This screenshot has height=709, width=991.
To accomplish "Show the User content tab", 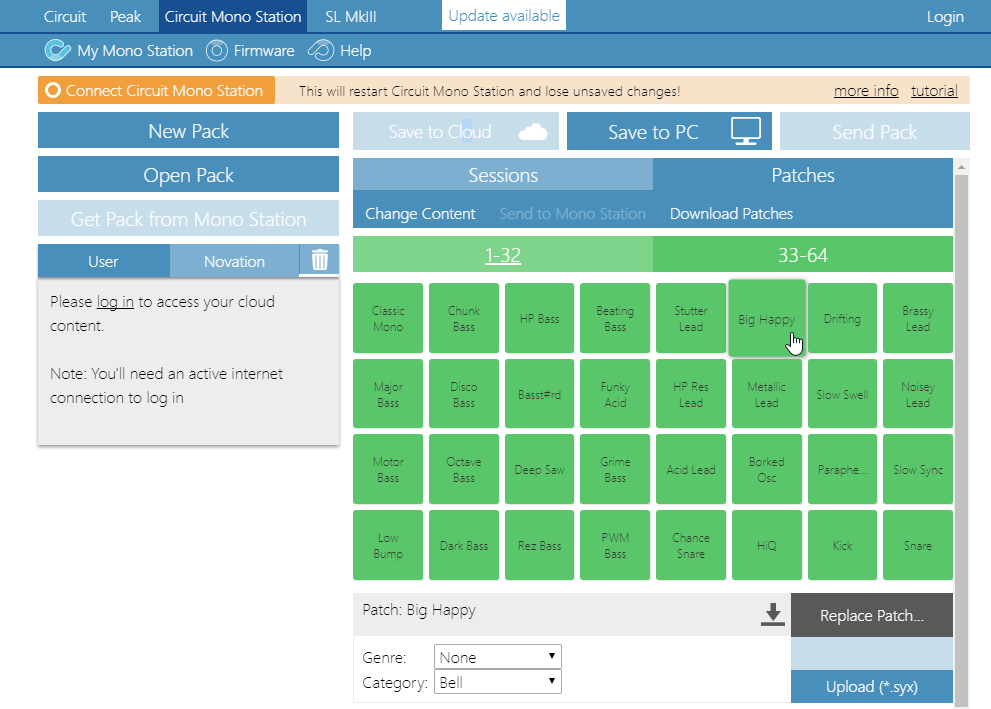I will (x=104, y=261).
